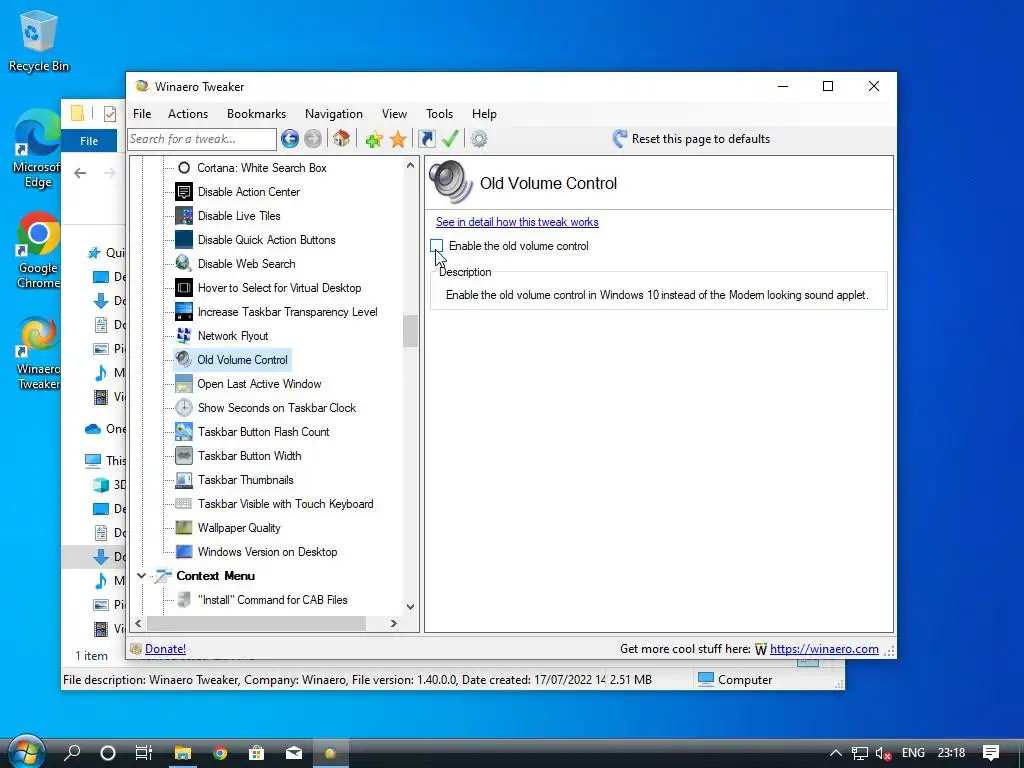Open notification center tray icon

tap(991, 753)
